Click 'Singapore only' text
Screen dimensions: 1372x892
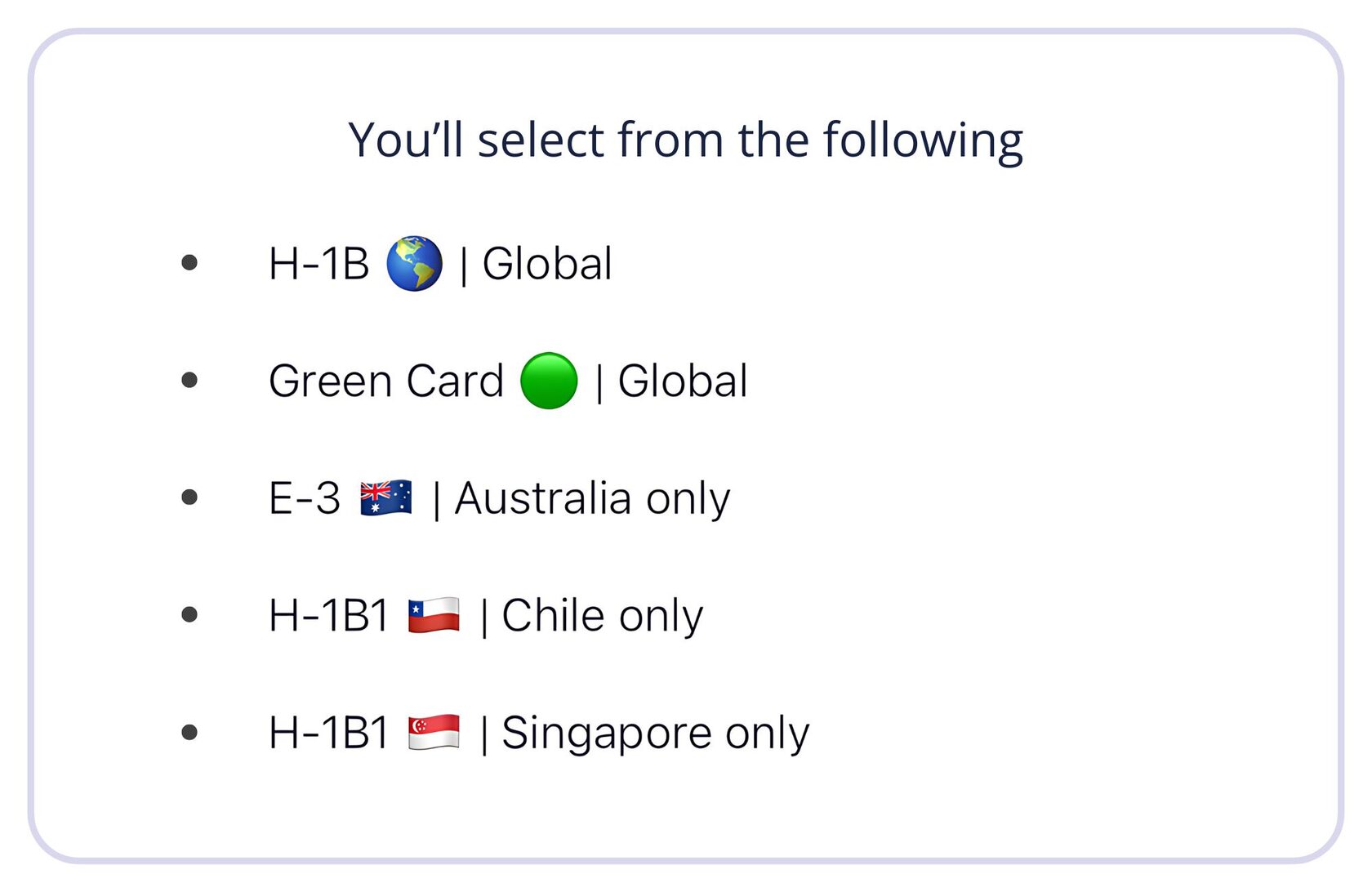click(655, 733)
